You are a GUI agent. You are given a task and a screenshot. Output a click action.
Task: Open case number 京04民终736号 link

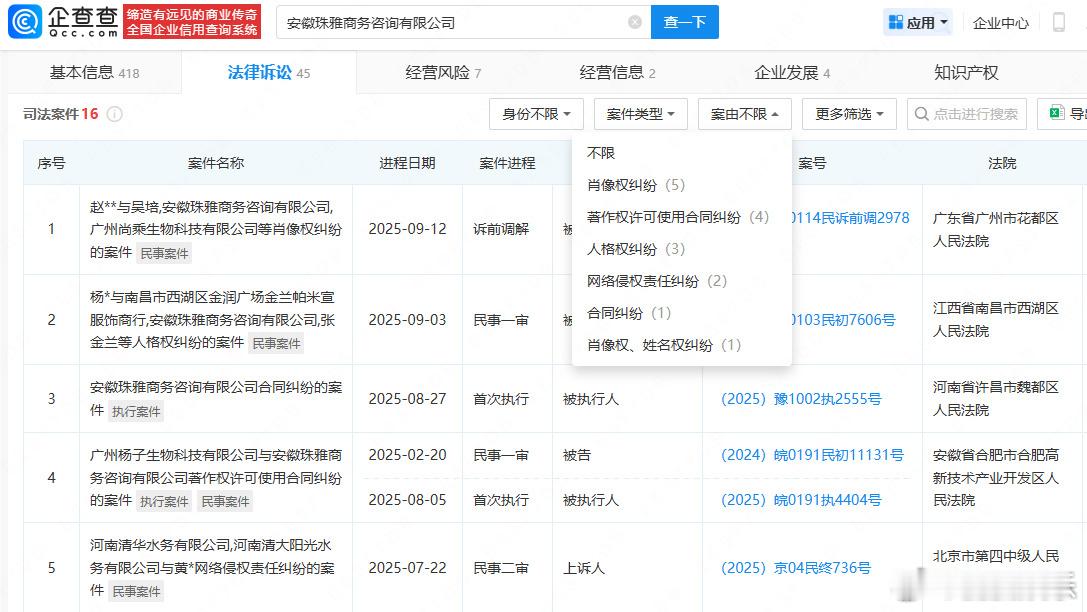click(x=795, y=568)
